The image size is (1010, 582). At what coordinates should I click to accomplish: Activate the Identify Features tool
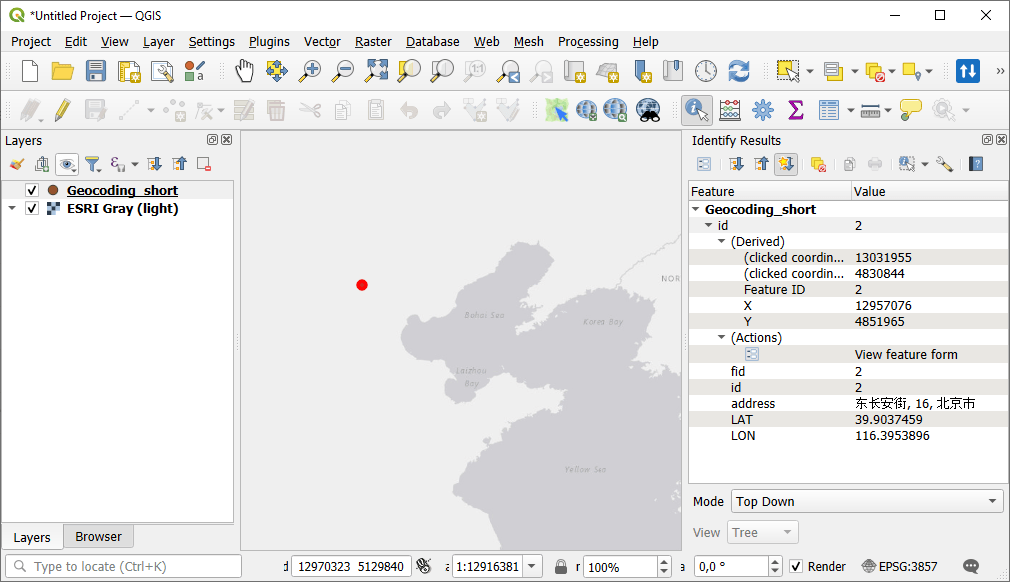[697, 110]
